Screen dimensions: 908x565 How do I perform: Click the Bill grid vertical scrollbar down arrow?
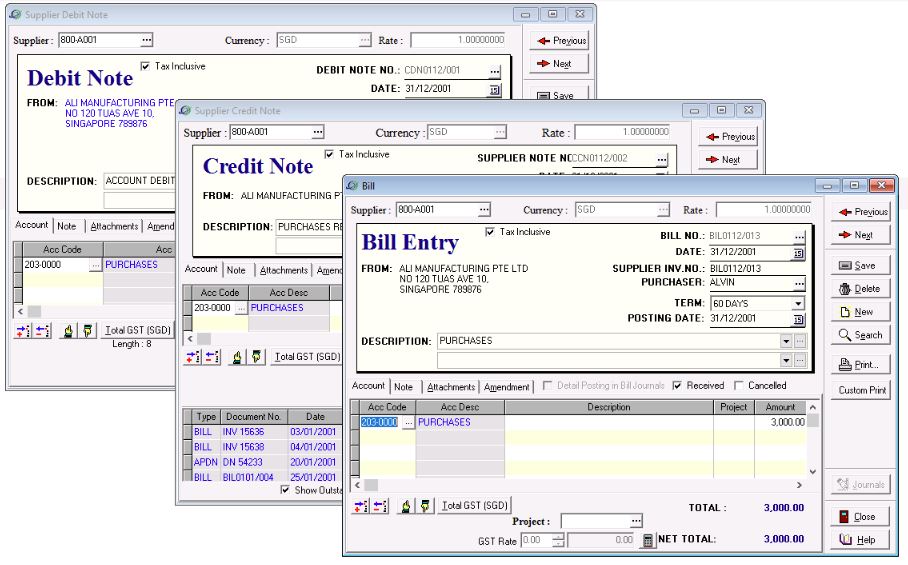point(813,472)
